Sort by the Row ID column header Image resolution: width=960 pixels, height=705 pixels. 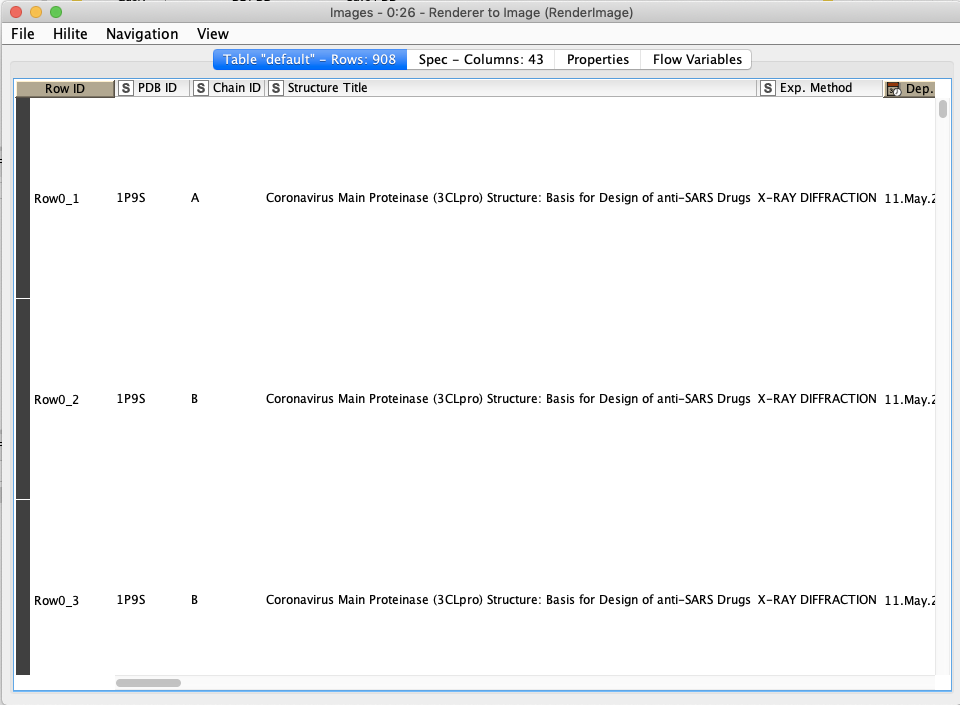tap(65, 89)
